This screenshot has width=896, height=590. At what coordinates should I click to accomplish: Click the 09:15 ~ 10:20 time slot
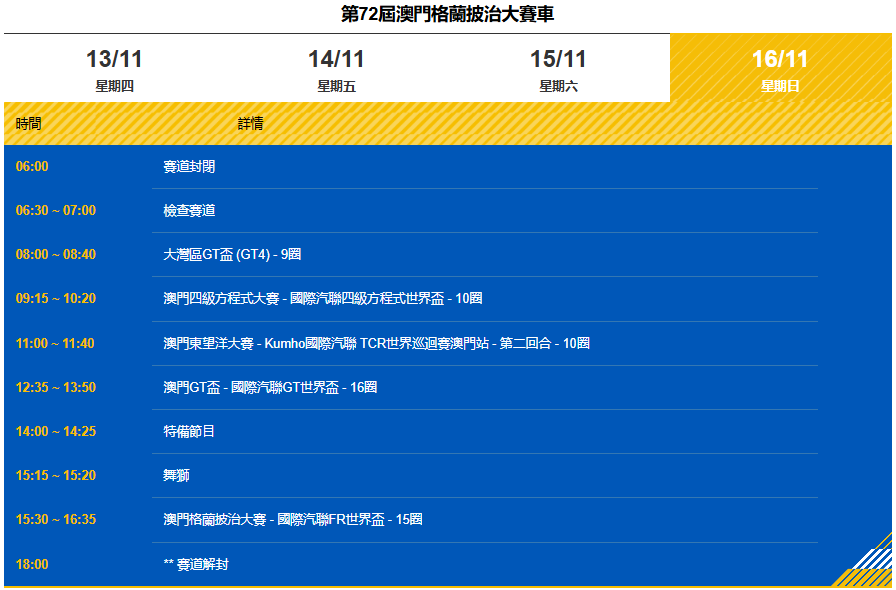[56, 299]
